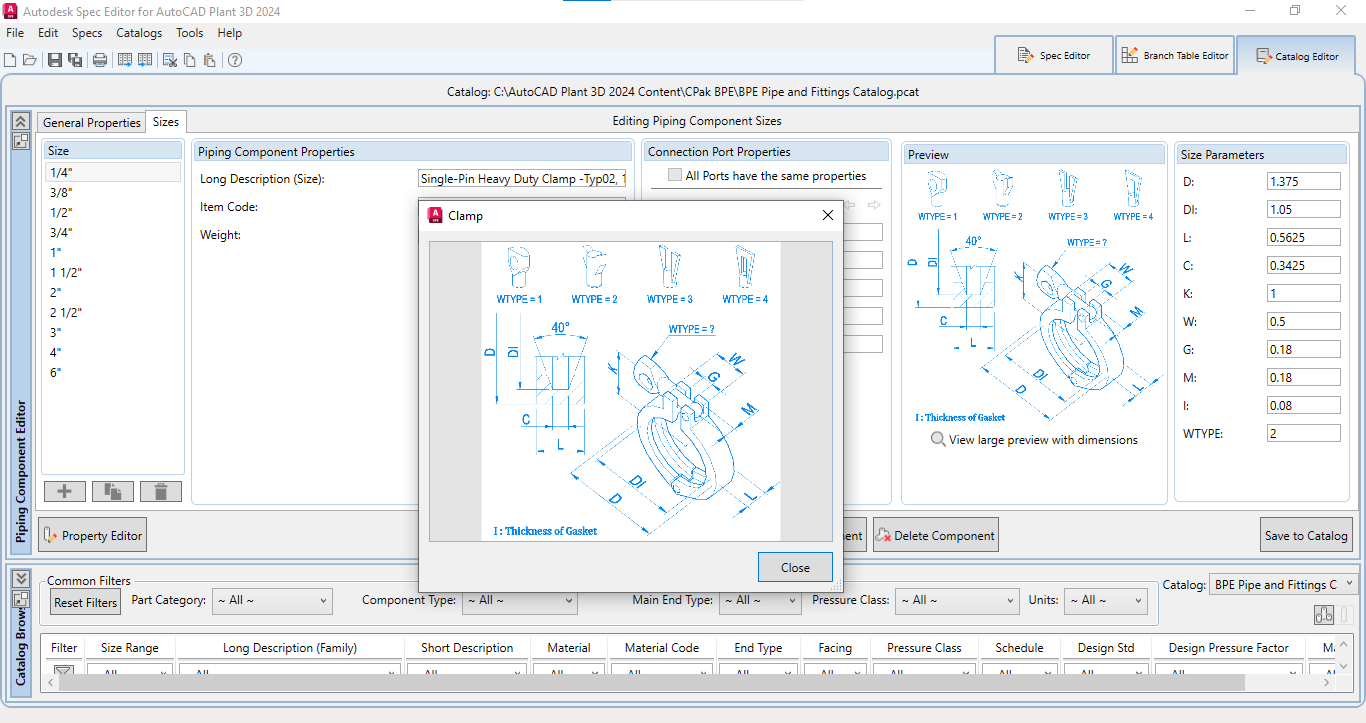Open the Catalogs menu
This screenshot has height=723, width=1366.
click(139, 33)
